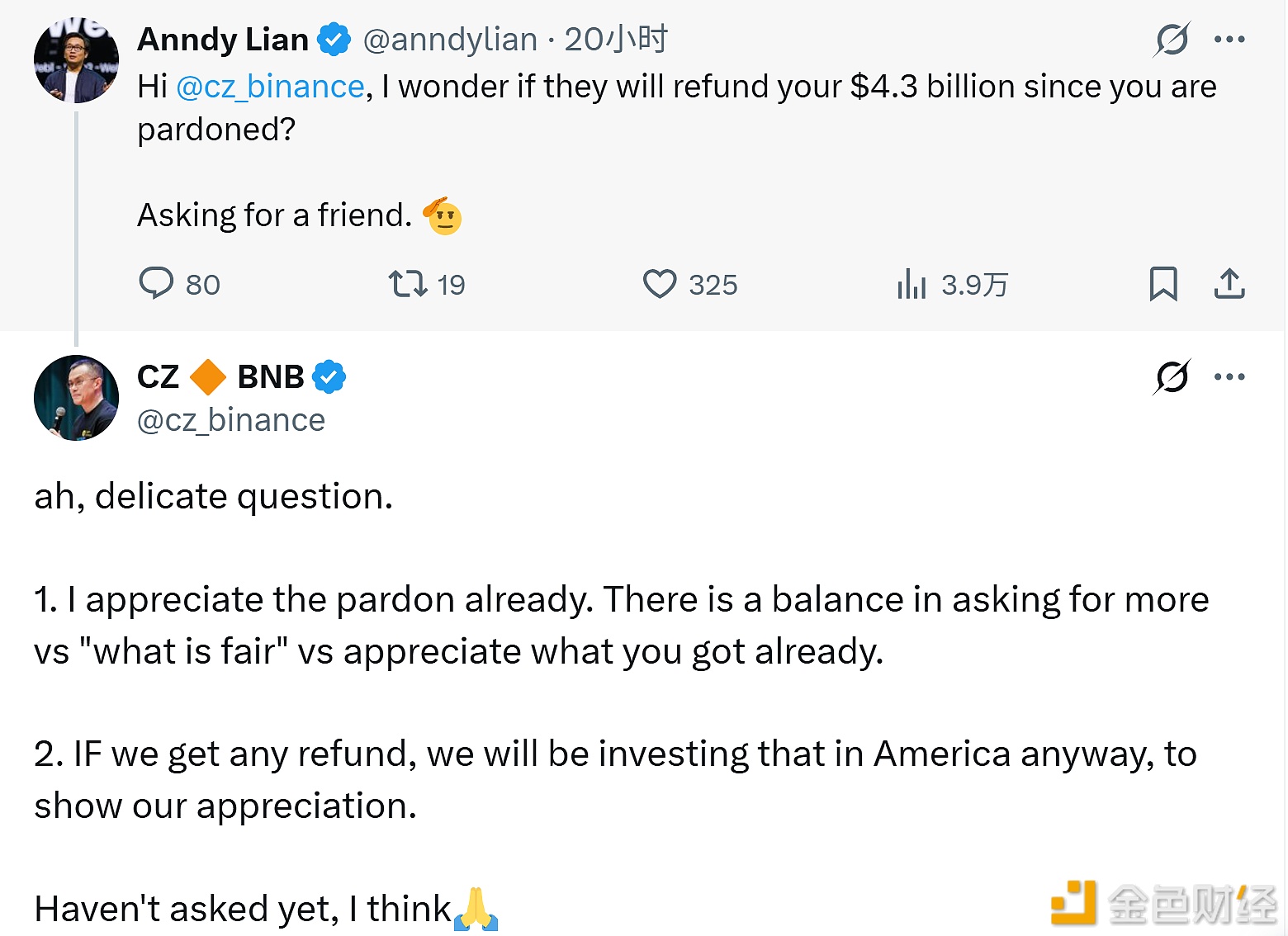Open CZ's profile avatar

pos(76,398)
